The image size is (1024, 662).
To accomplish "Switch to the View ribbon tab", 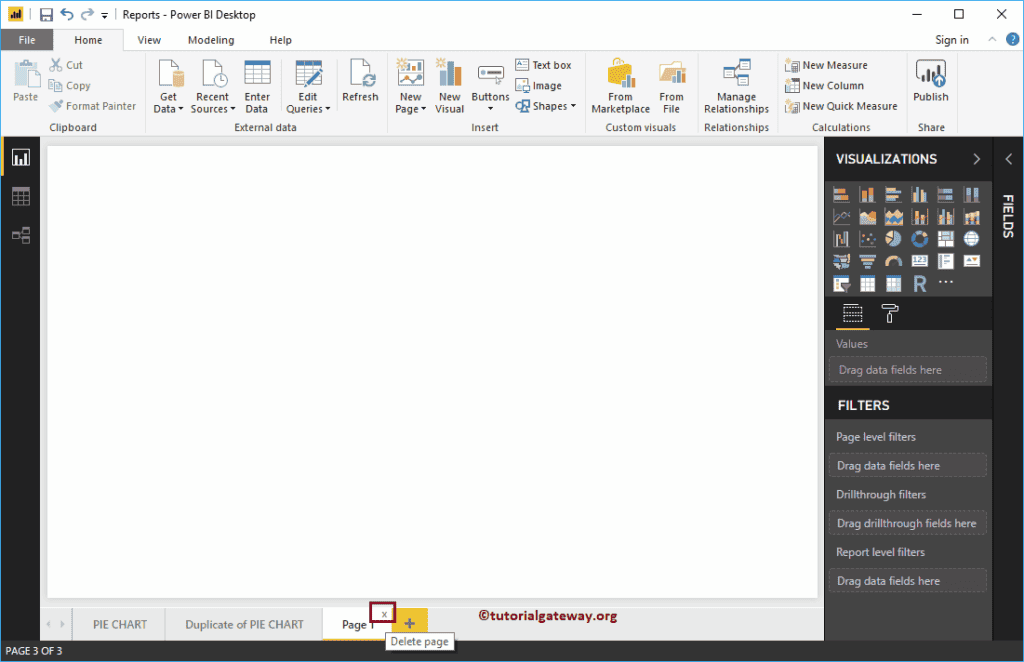I will (149, 39).
